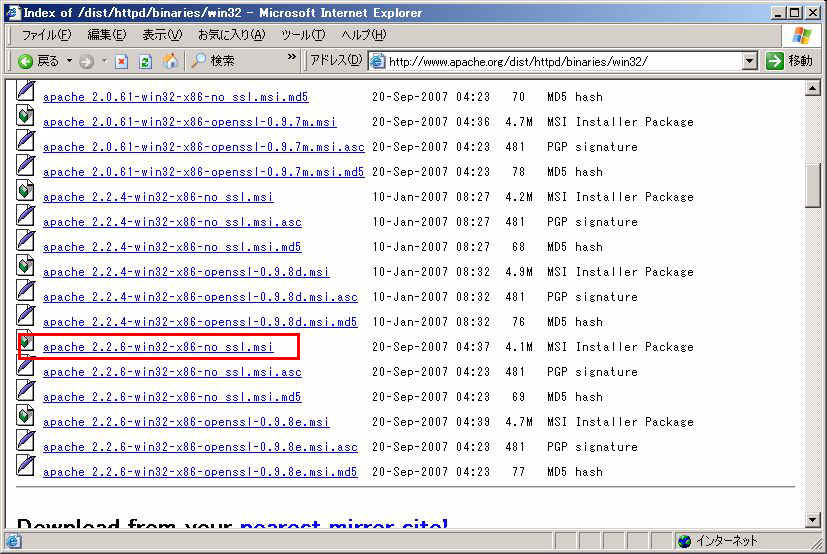827x554 pixels.
Task: Open the Back button history dropdown arrow
Action: [x=69, y=61]
